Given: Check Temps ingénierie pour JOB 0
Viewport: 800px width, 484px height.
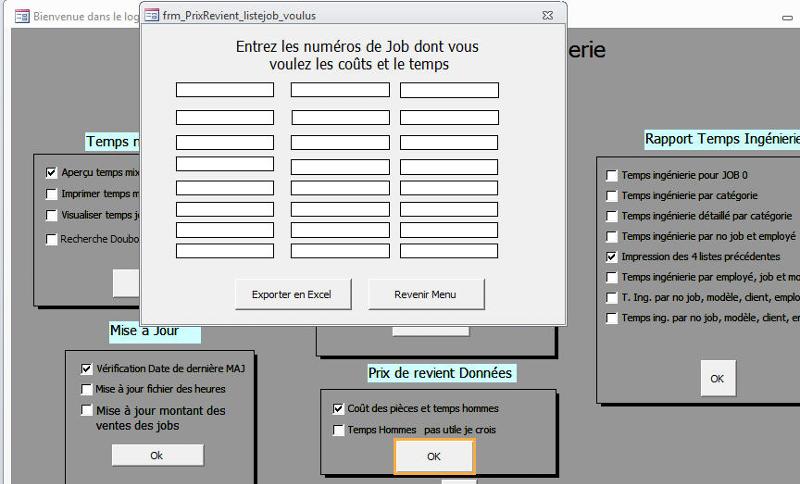Looking at the screenshot, I should point(612,175).
